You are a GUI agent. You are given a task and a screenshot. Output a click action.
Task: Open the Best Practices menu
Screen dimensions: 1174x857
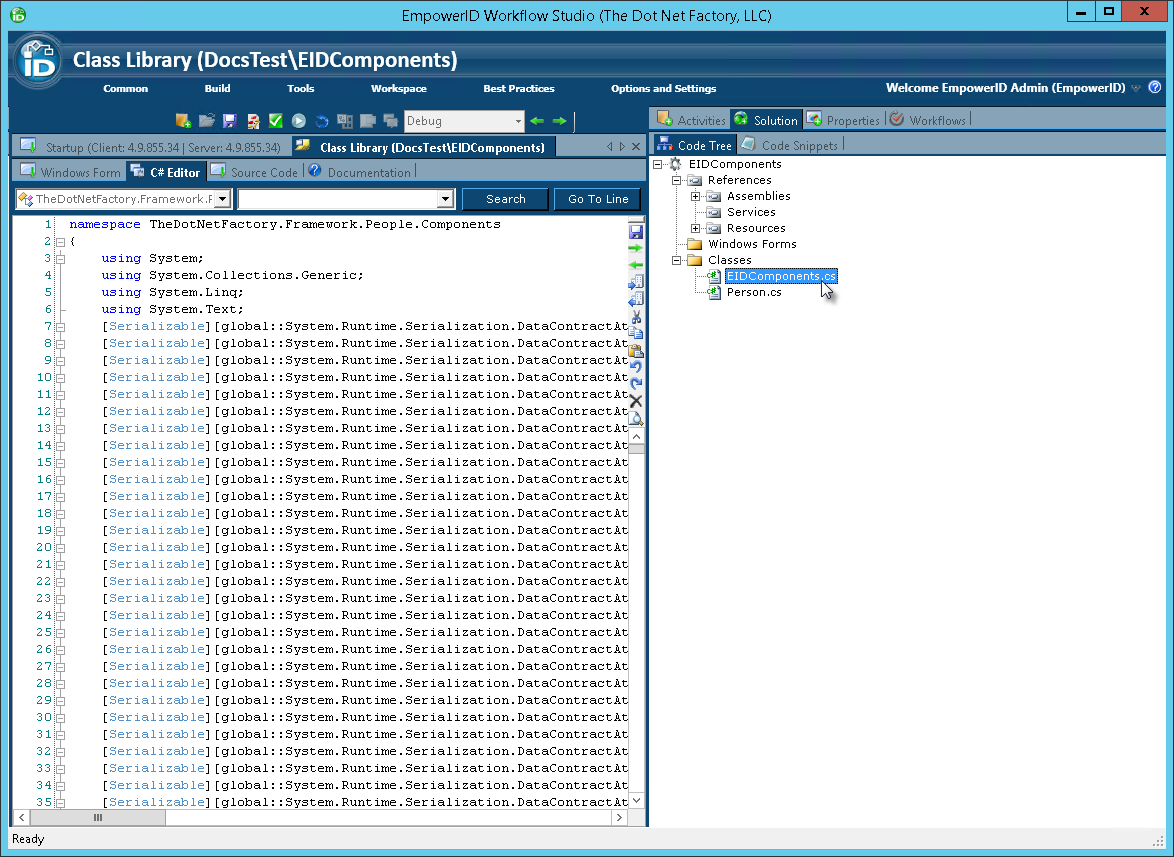click(x=518, y=88)
